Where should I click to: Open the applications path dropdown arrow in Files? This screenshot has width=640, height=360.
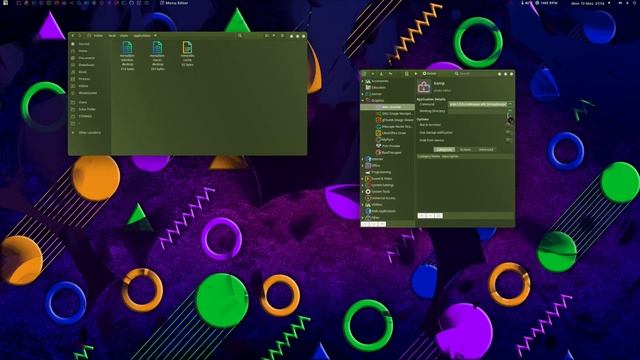[x=155, y=36]
